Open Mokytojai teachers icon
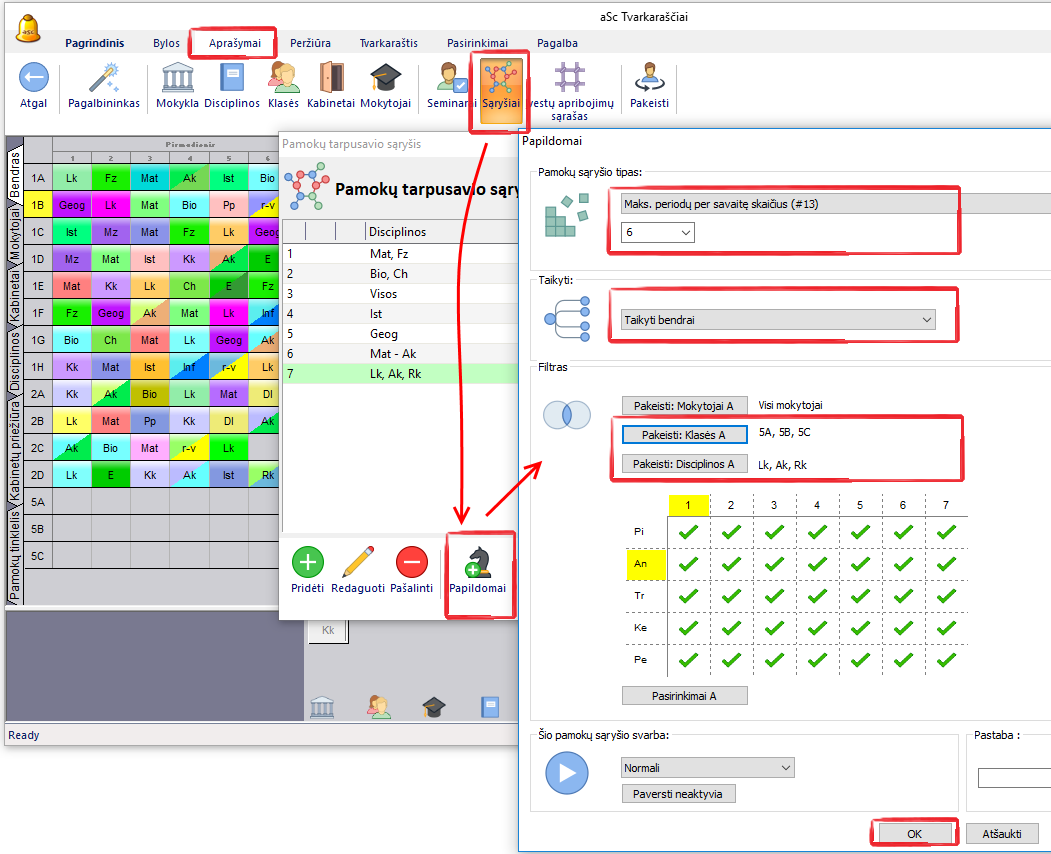Image resolution: width=1051 pixels, height=854 pixels. pyautogui.click(x=385, y=78)
